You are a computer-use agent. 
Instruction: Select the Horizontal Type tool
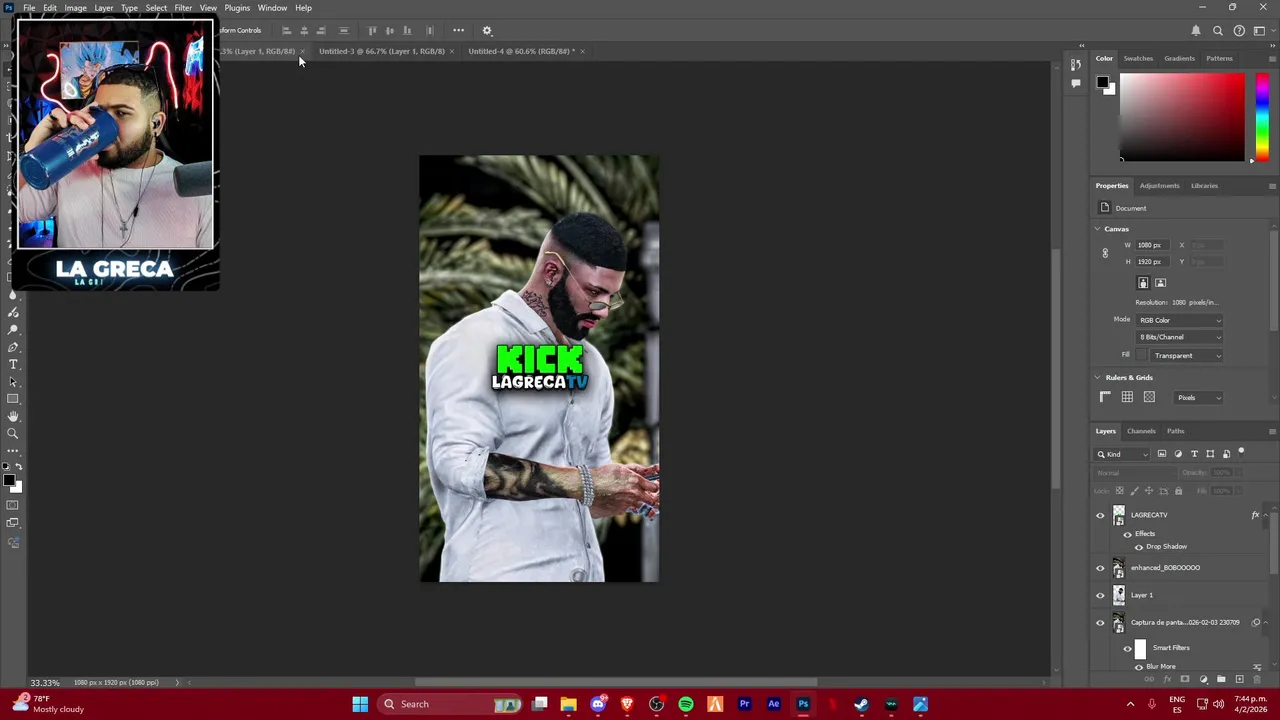(13, 364)
